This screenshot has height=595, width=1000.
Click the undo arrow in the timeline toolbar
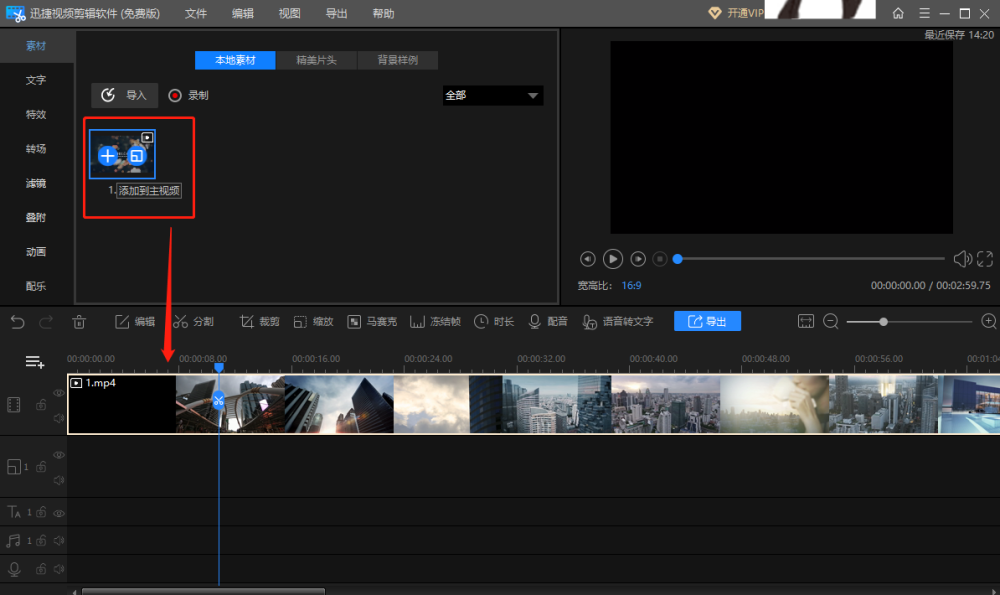[x=18, y=321]
